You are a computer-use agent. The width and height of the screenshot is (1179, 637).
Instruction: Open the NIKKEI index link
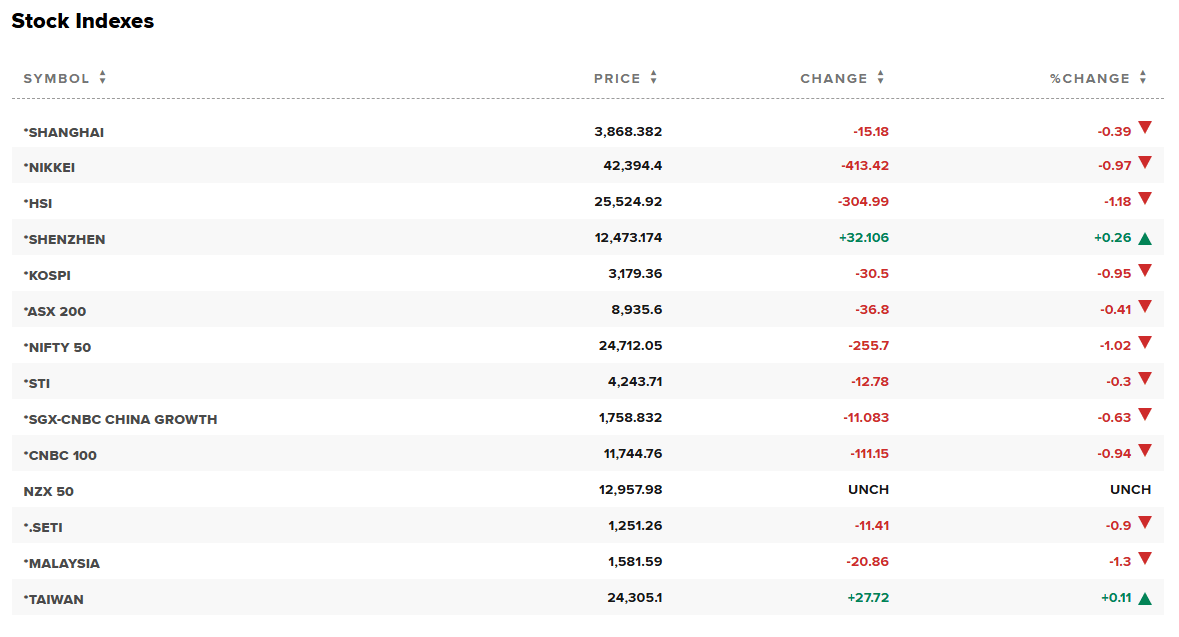coord(51,167)
